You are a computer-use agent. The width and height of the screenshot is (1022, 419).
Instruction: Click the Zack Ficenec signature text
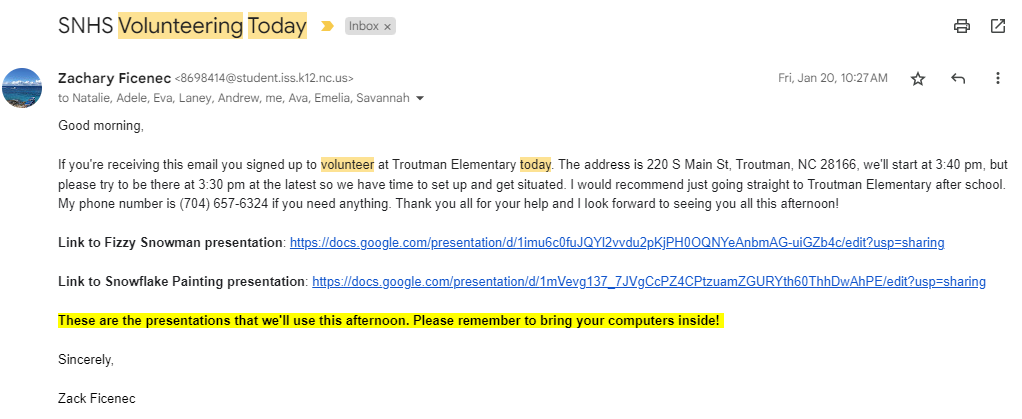point(96,399)
